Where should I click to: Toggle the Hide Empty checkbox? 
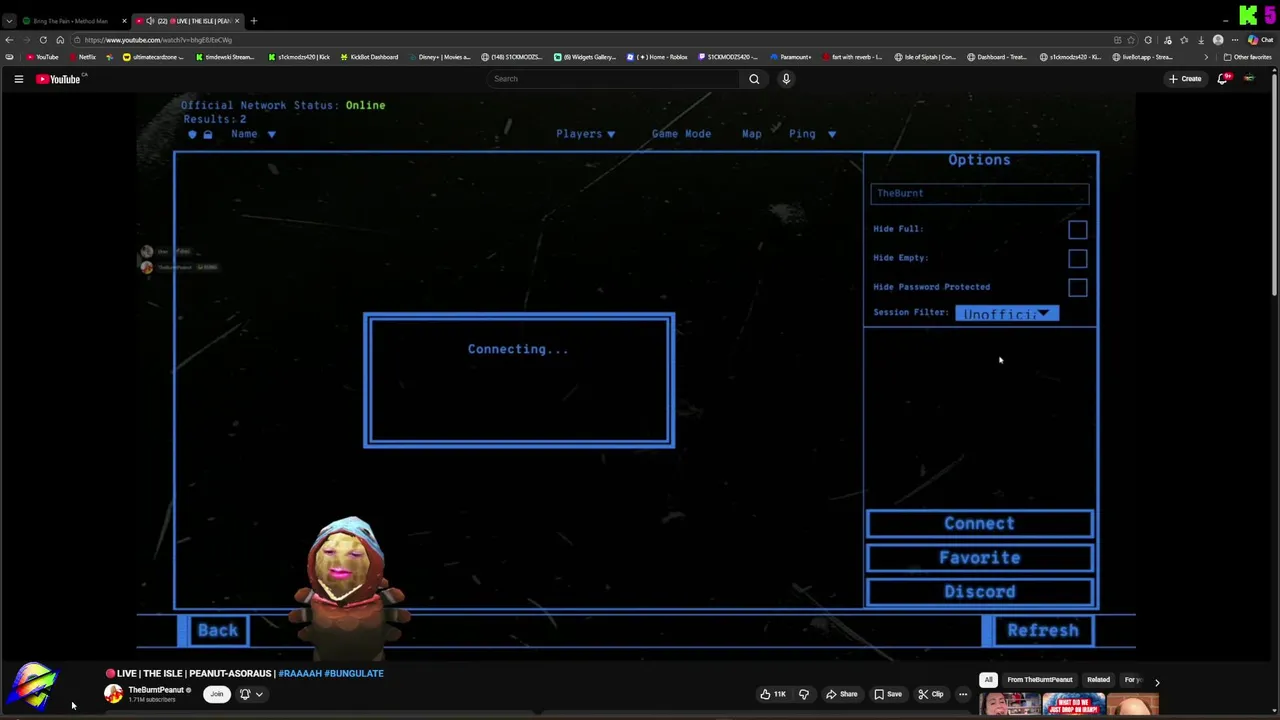pos(1077,259)
